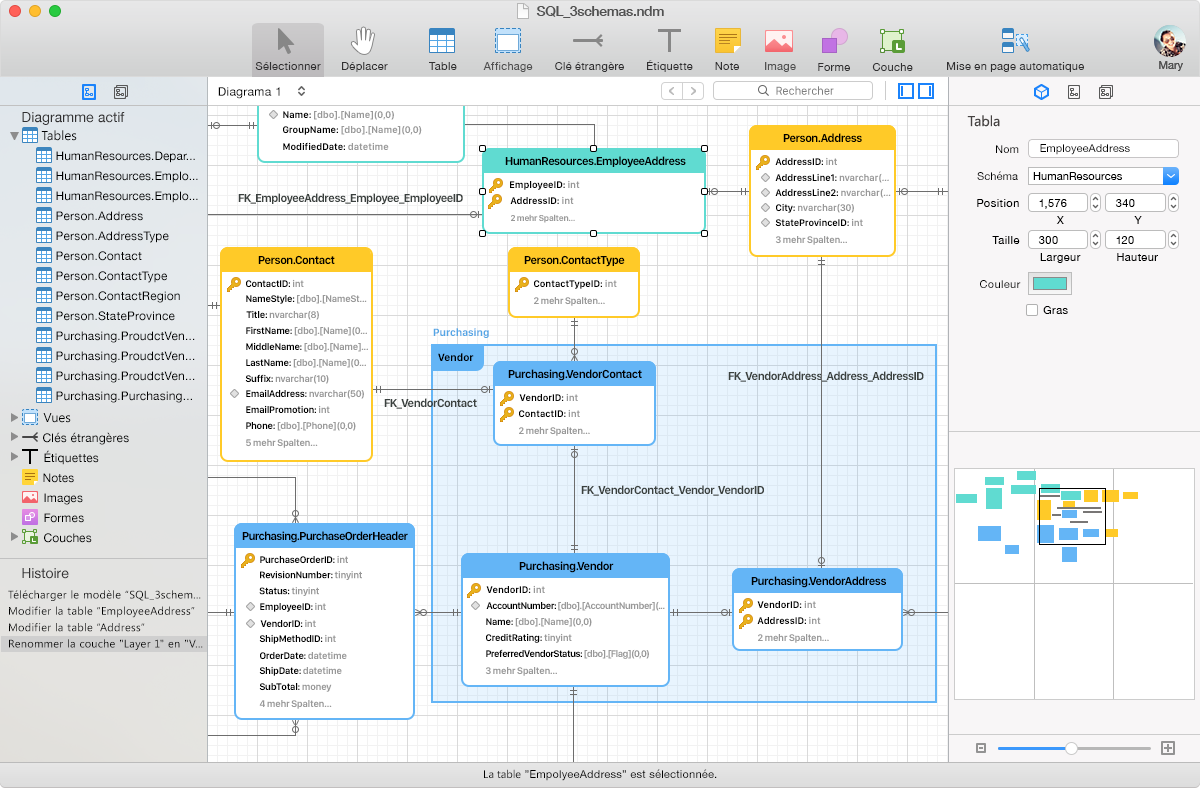Image resolution: width=1200 pixels, height=788 pixels.
Task: Select the Déplacer hand tool
Action: 364,44
